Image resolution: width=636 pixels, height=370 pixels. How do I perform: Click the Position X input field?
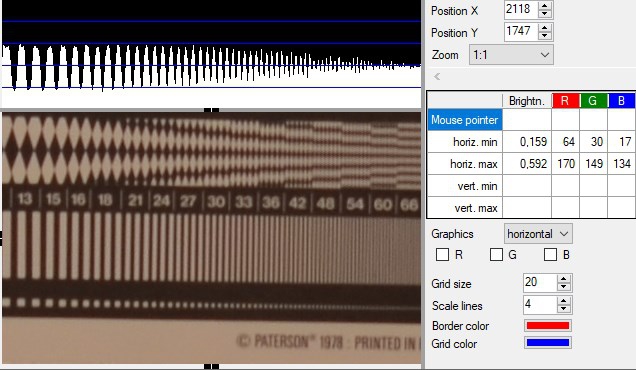(x=521, y=9)
